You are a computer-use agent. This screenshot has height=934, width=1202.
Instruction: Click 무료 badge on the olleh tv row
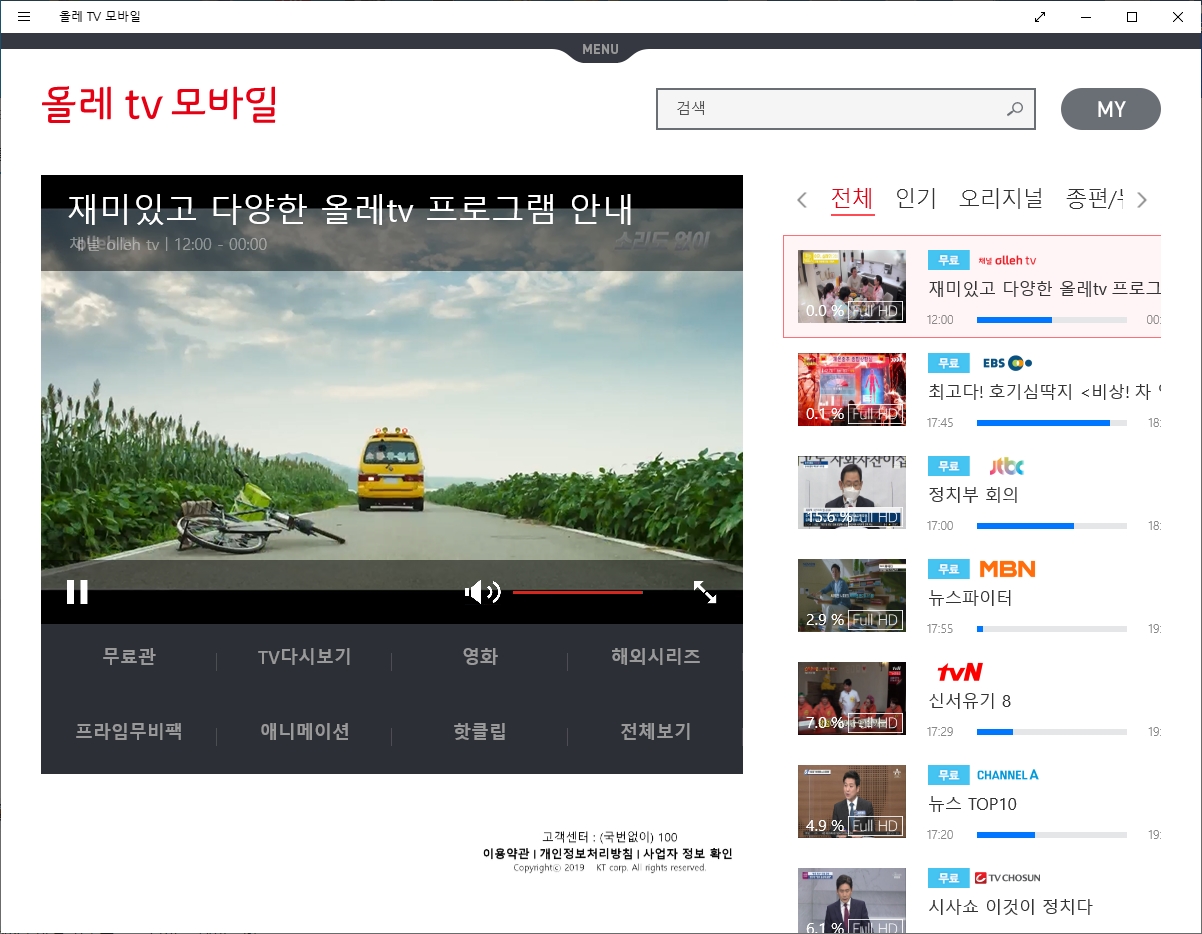coord(949,260)
